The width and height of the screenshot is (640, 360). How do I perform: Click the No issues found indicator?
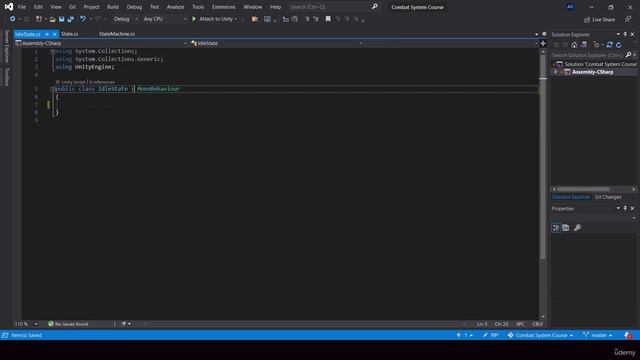68,324
